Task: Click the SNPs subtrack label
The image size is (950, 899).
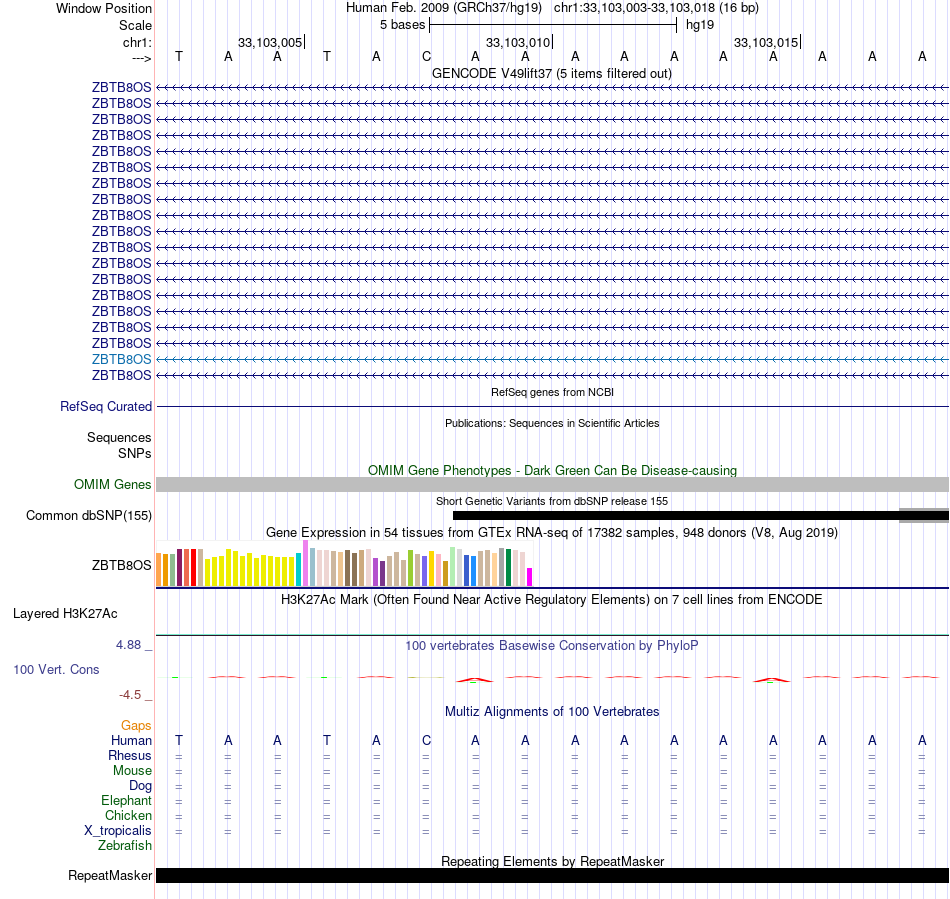Action: click(135, 453)
